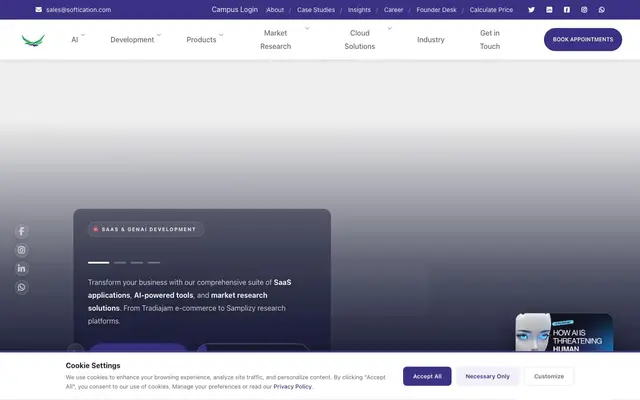This screenshot has height=400, width=640.
Task: Open the Campus Login link
Action: coord(235,9)
